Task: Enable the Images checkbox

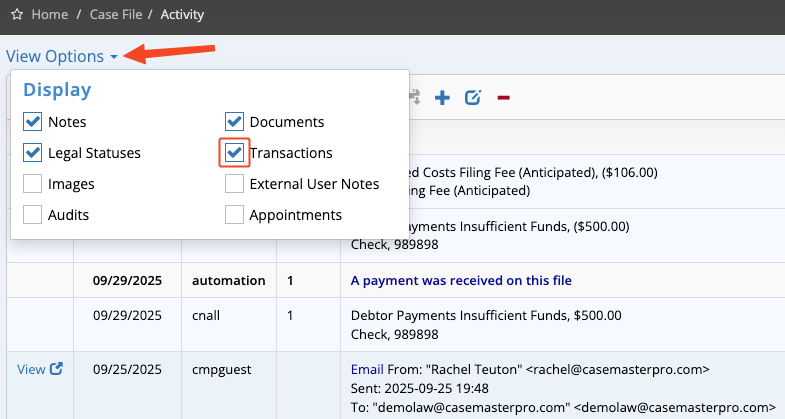Action: tap(33, 184)
